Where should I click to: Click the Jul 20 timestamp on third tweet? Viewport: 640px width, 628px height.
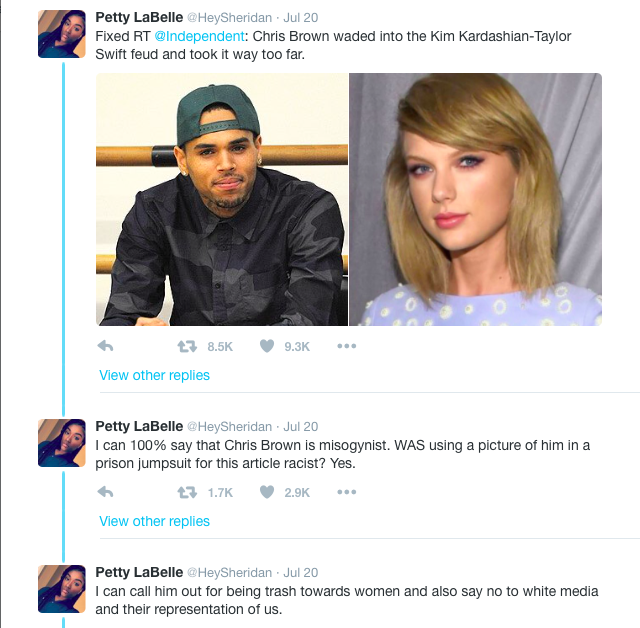pos(301,573)
